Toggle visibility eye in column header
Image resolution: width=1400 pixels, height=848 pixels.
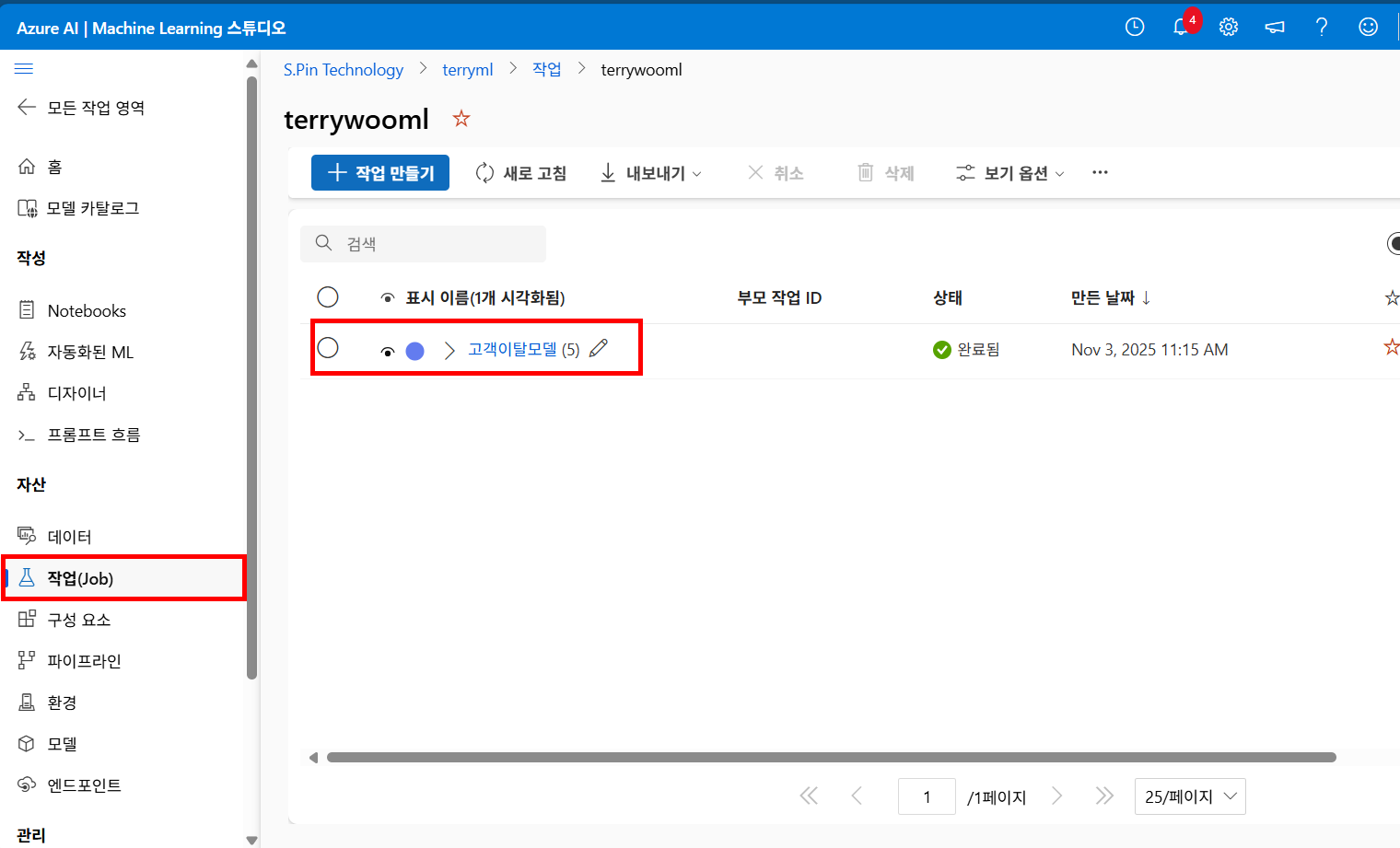pos(388,298)
